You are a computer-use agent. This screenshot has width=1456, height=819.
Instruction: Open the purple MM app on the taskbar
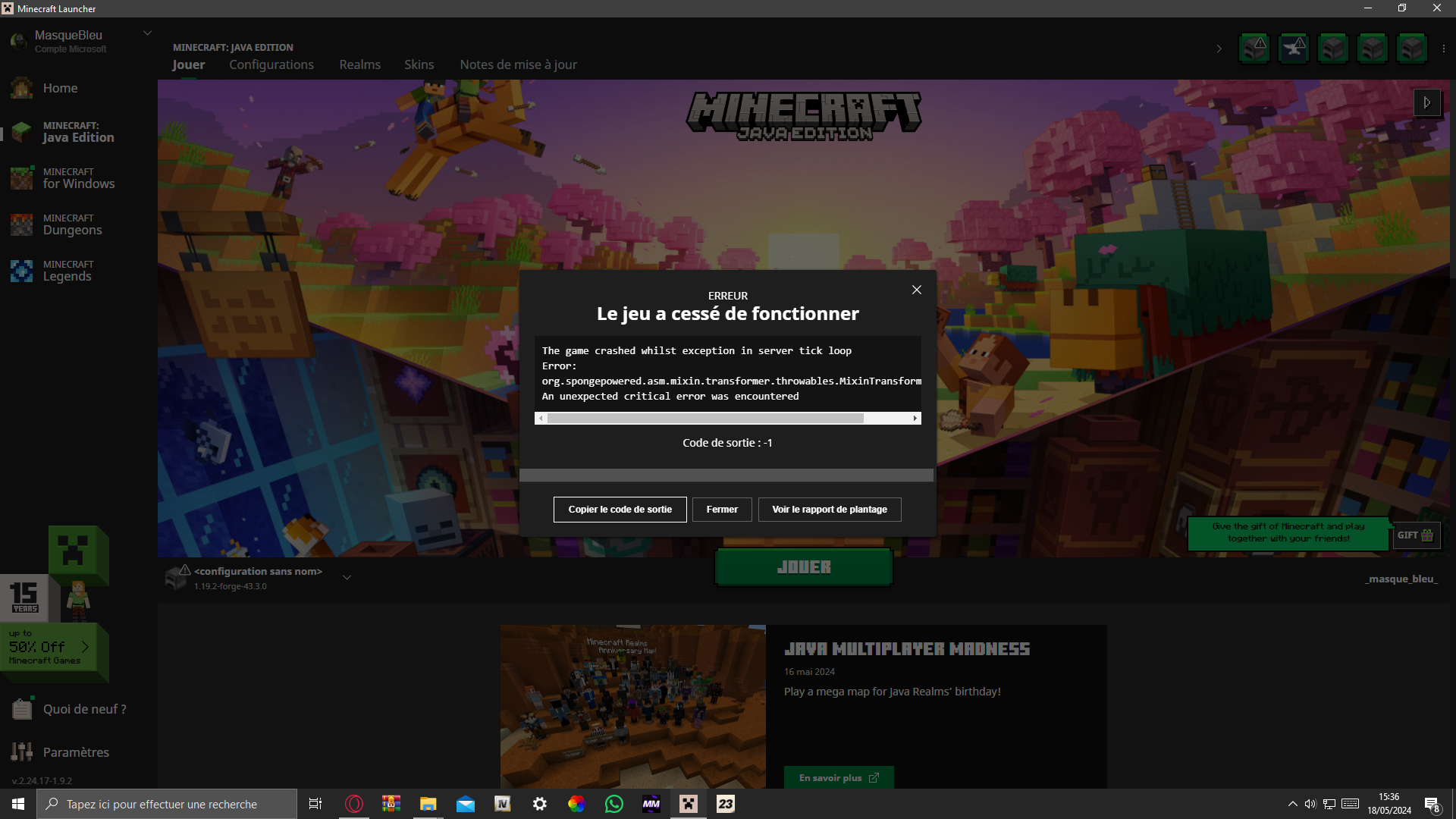coord(651,804)
